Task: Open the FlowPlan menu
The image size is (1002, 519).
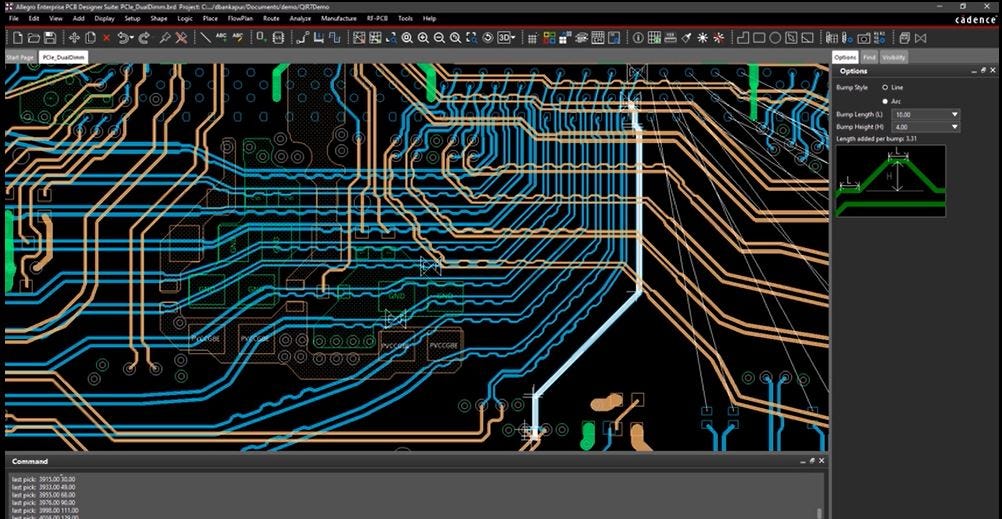Action: pos(240,19)
